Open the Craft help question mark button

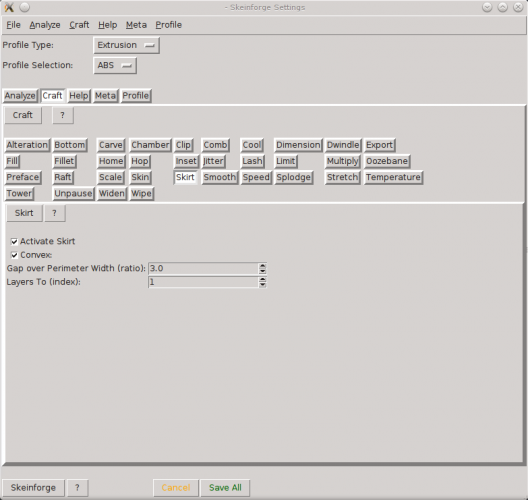coord(63,115)
